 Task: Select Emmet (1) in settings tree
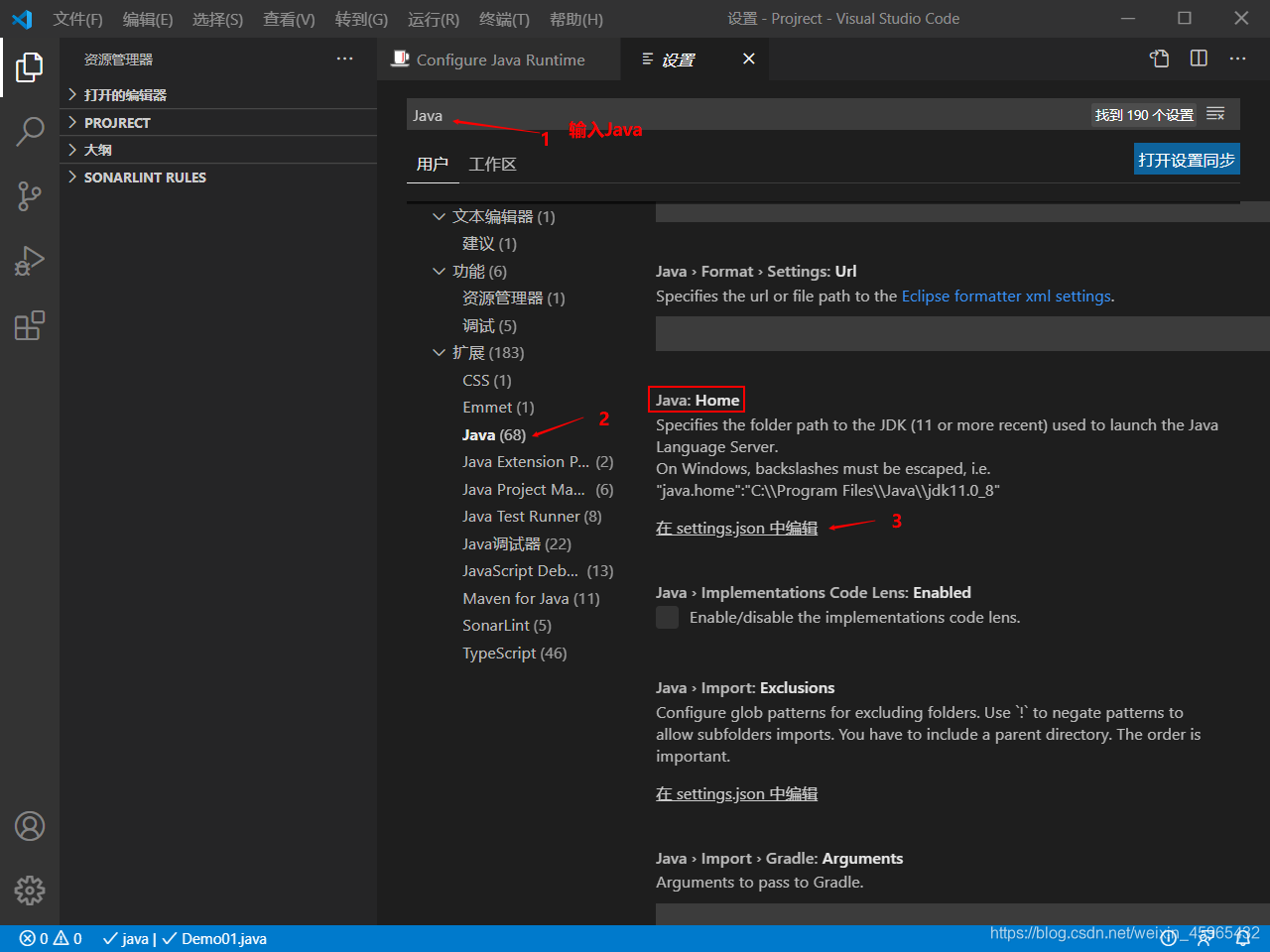pos(498,407)
